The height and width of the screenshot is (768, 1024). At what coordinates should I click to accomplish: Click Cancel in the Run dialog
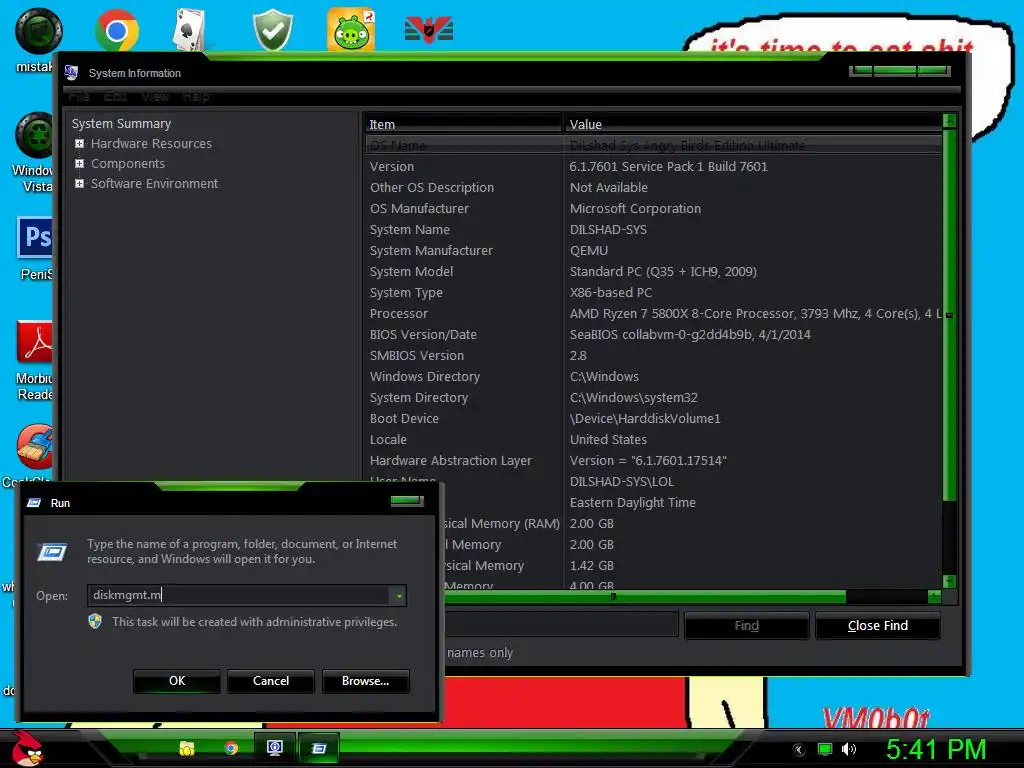click(x=271, y=680)
